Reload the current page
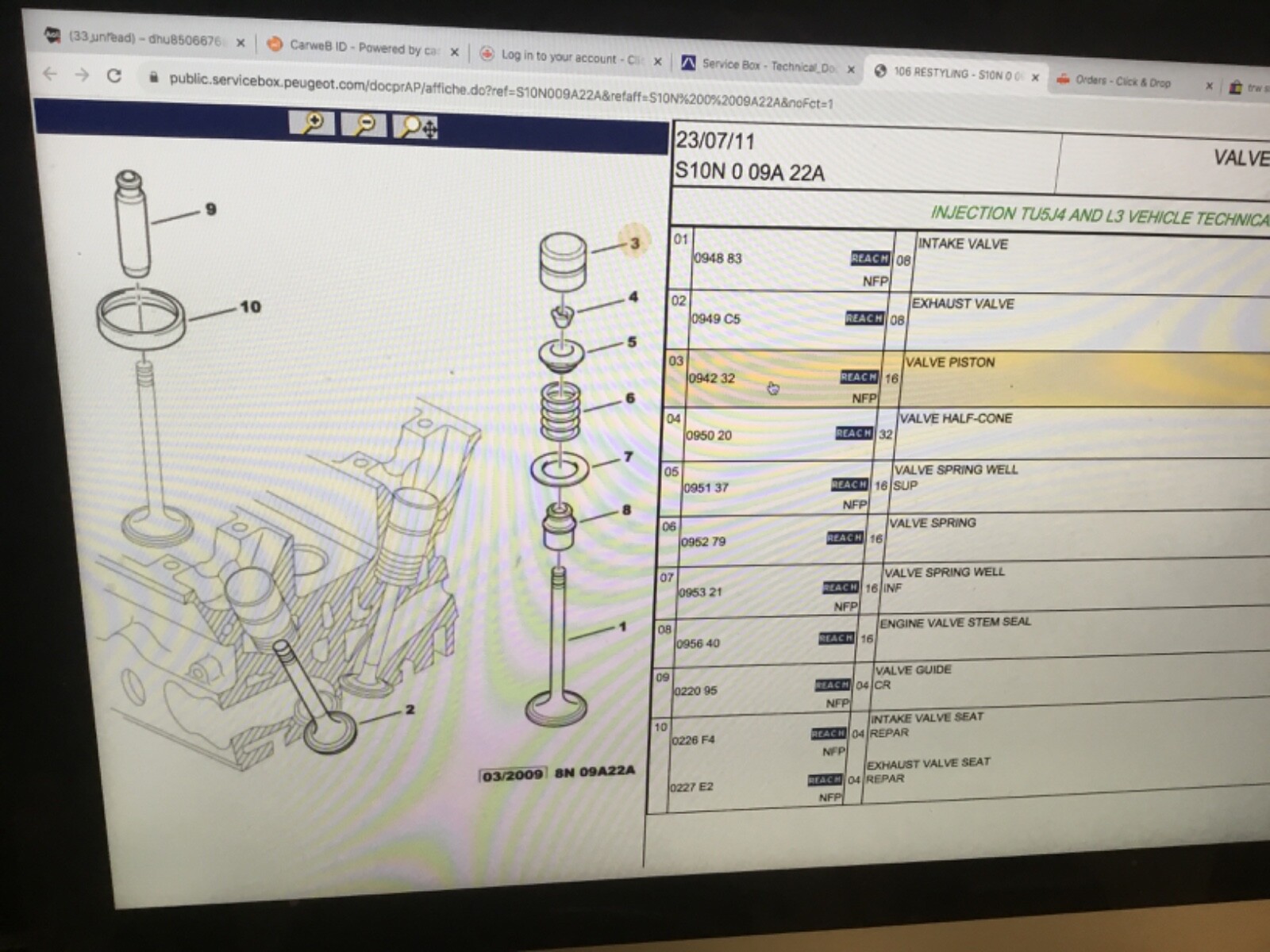 (x=114, y=76)
